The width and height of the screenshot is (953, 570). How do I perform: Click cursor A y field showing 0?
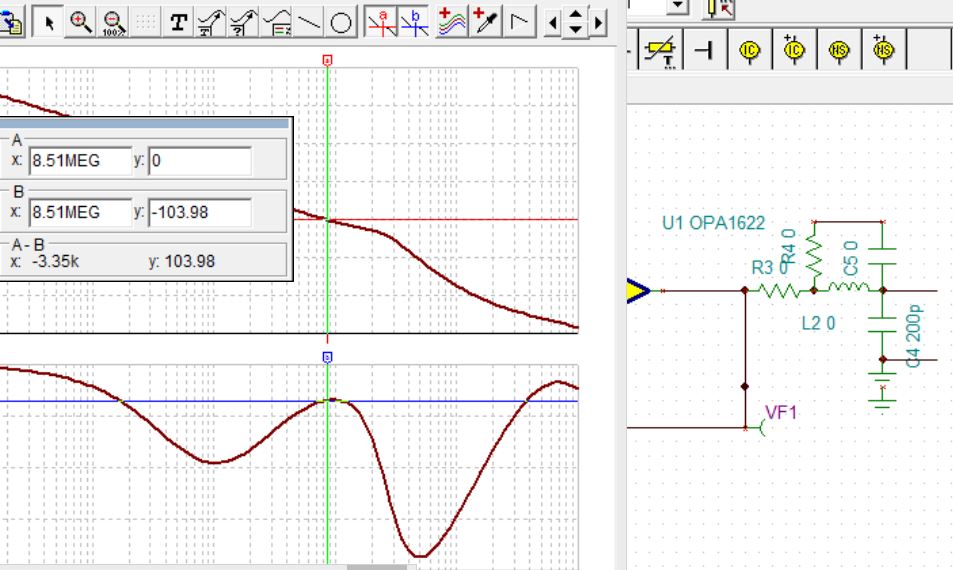tap(199, 161)
